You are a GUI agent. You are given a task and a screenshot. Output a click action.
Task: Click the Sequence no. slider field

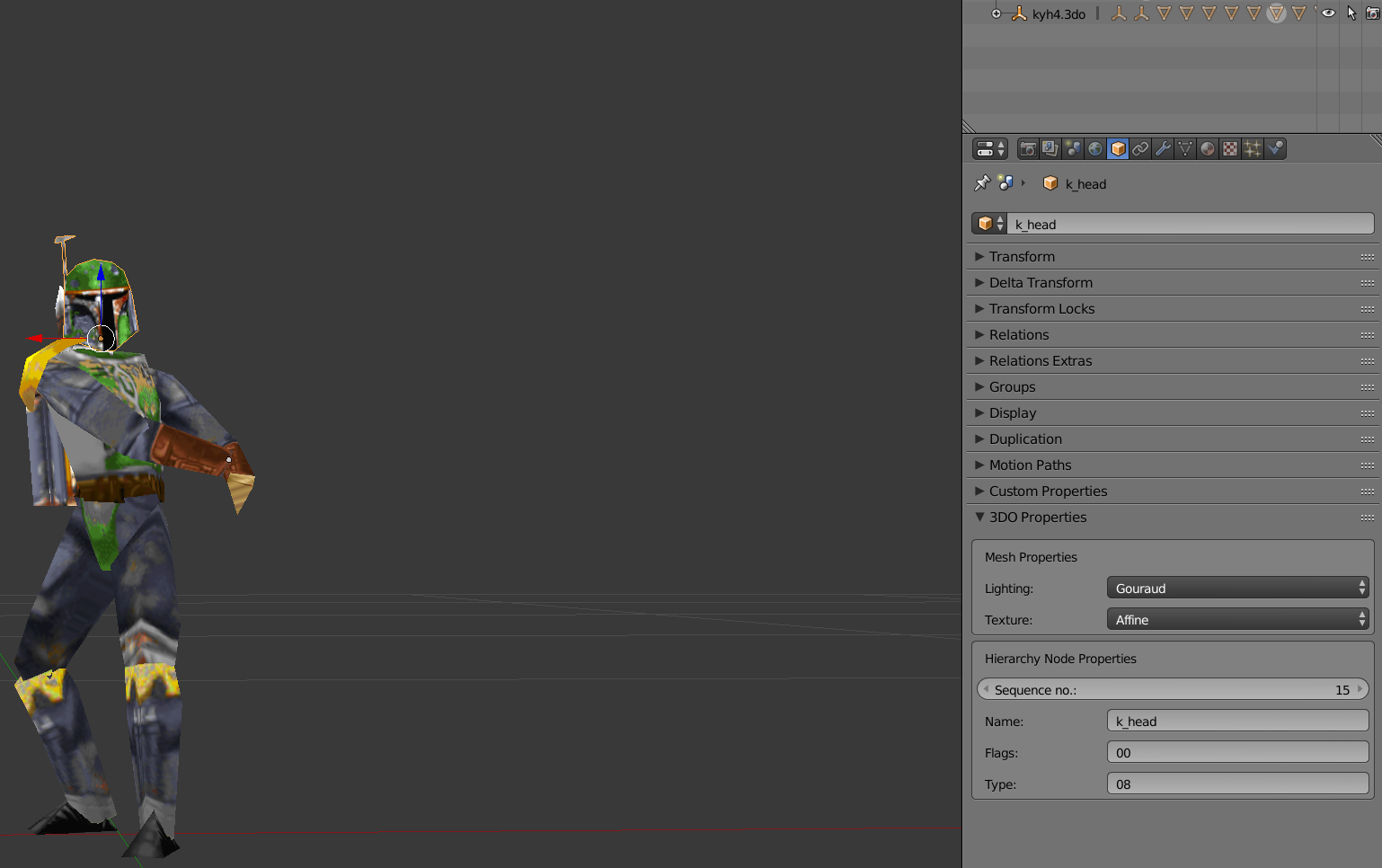(1172, 689)
